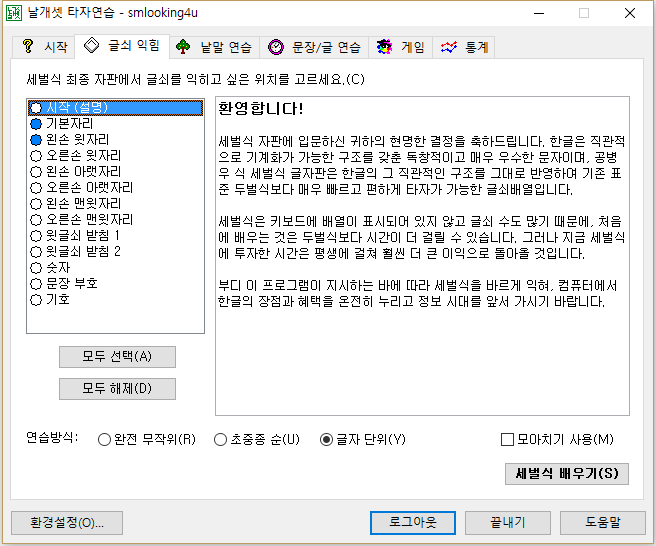Image resolution: width=656 pixels, height=546 pixels.
Task: Check the 기호 item
Action: click(36, 300)
